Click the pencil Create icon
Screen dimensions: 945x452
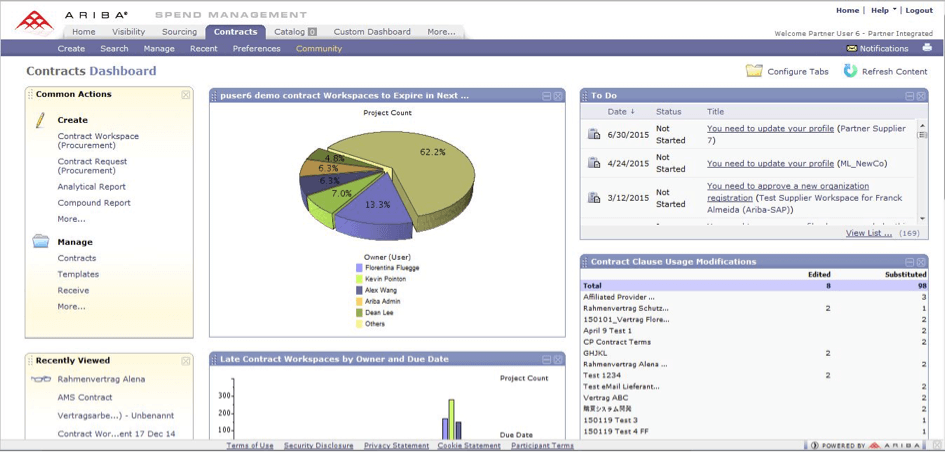(x=40, y=120)
